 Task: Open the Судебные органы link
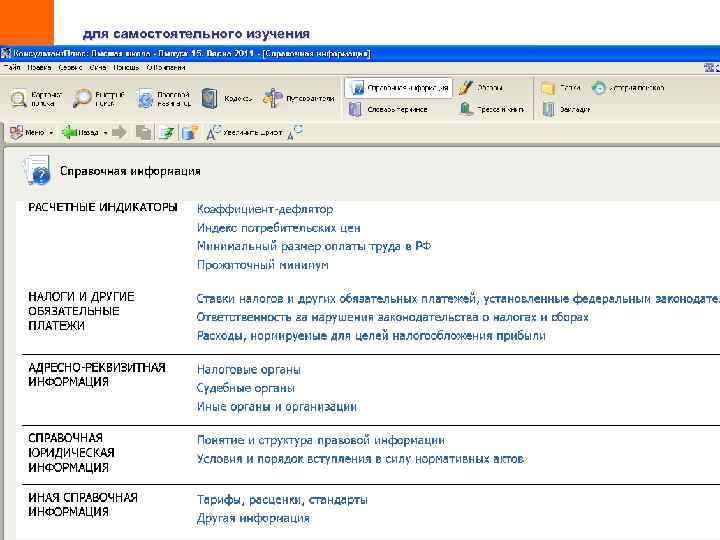pyautogui.click(x=246, y=388)
